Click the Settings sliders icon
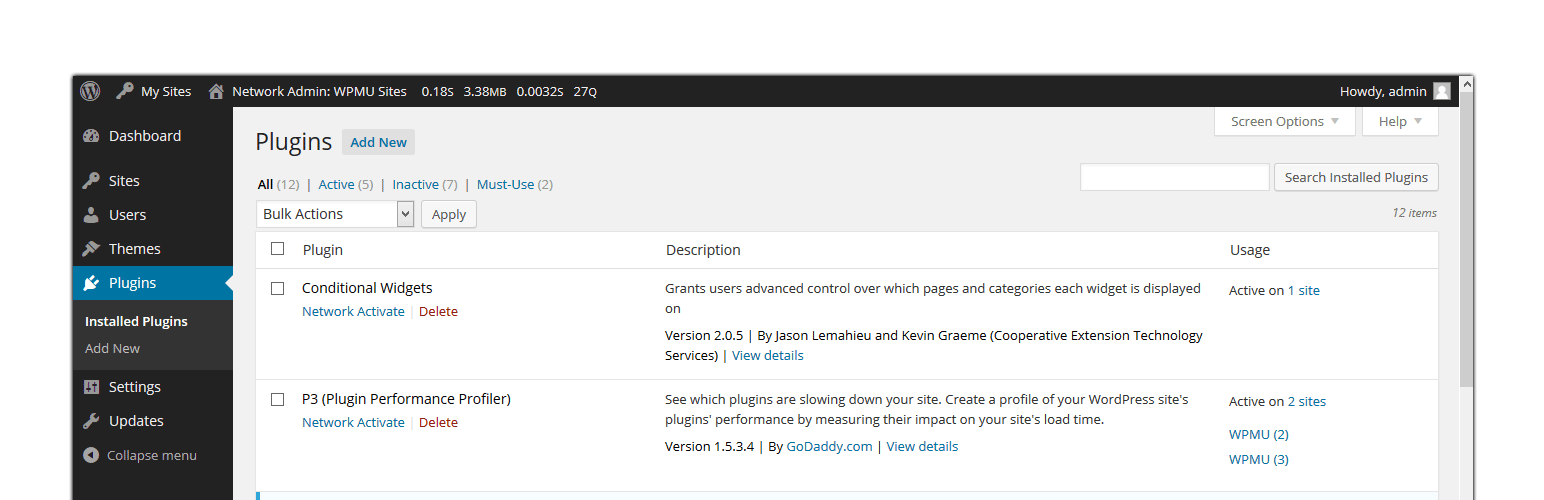The height and width of the screenshot is (500, 1544). [92, 387]
